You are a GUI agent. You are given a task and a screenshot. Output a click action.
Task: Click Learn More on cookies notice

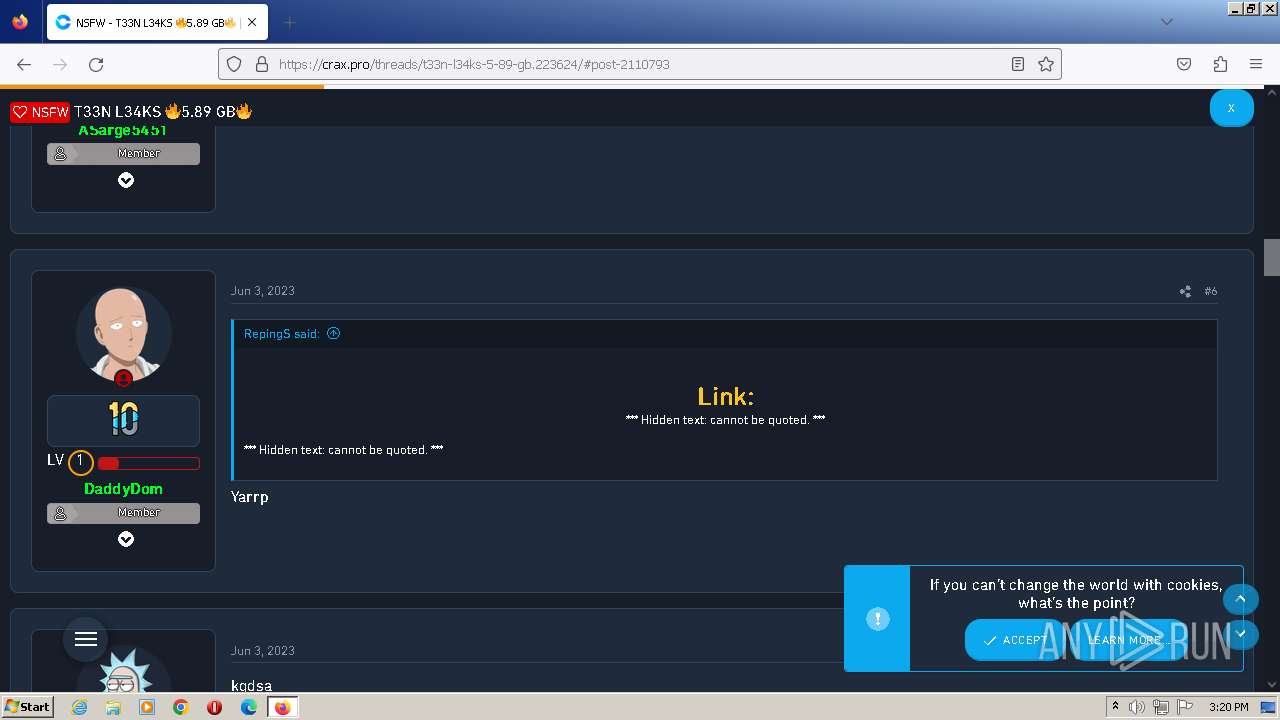coord(1124,640)
